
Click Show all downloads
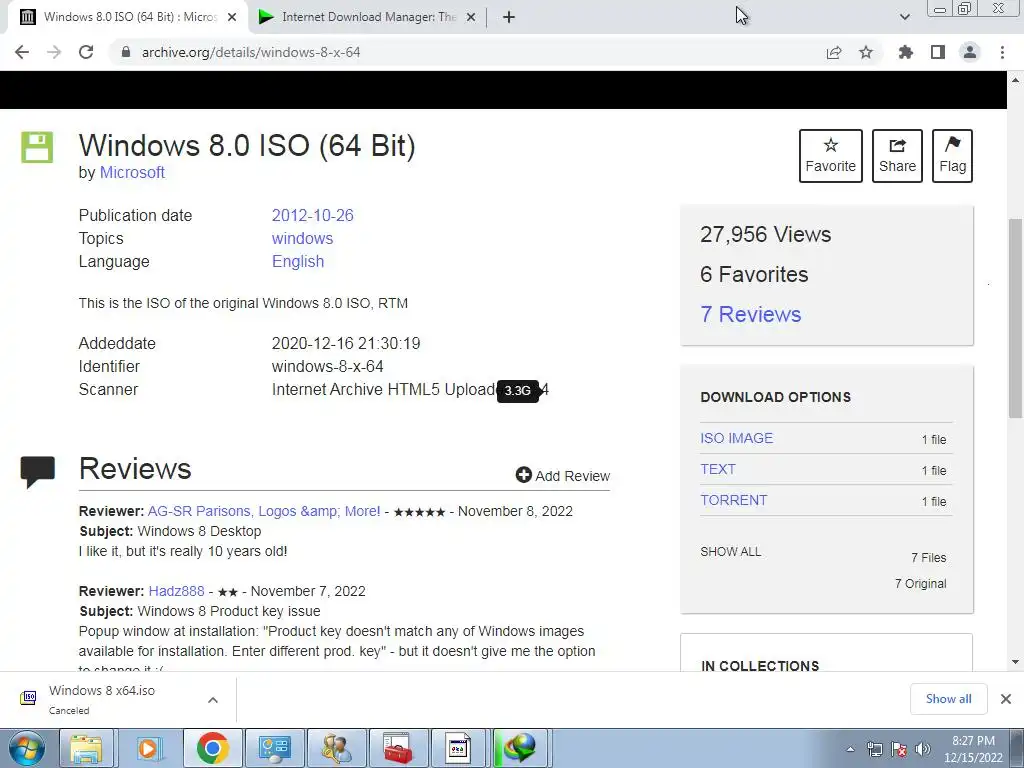point(948,699)
